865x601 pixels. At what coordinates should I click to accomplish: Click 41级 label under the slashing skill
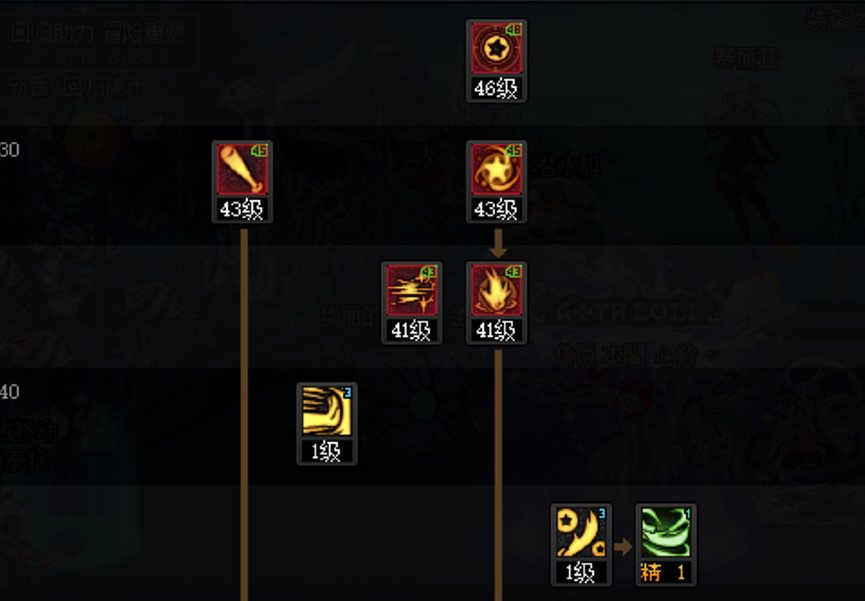(x=412, y=330)
